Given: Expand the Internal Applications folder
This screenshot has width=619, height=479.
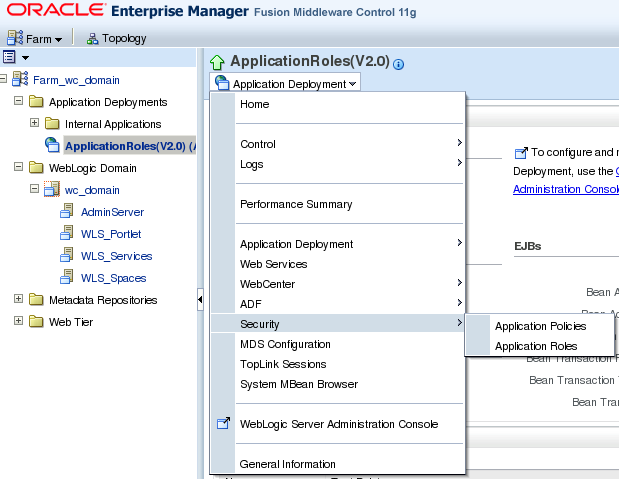Looking at the screenshot, I should pyautogui.click(x=34, y=122).
